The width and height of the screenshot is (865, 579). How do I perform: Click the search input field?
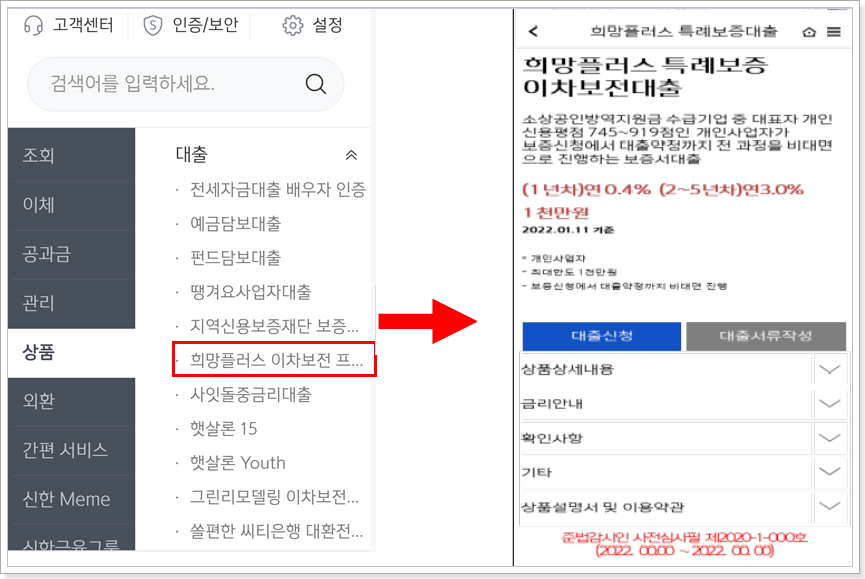point(150,86)
